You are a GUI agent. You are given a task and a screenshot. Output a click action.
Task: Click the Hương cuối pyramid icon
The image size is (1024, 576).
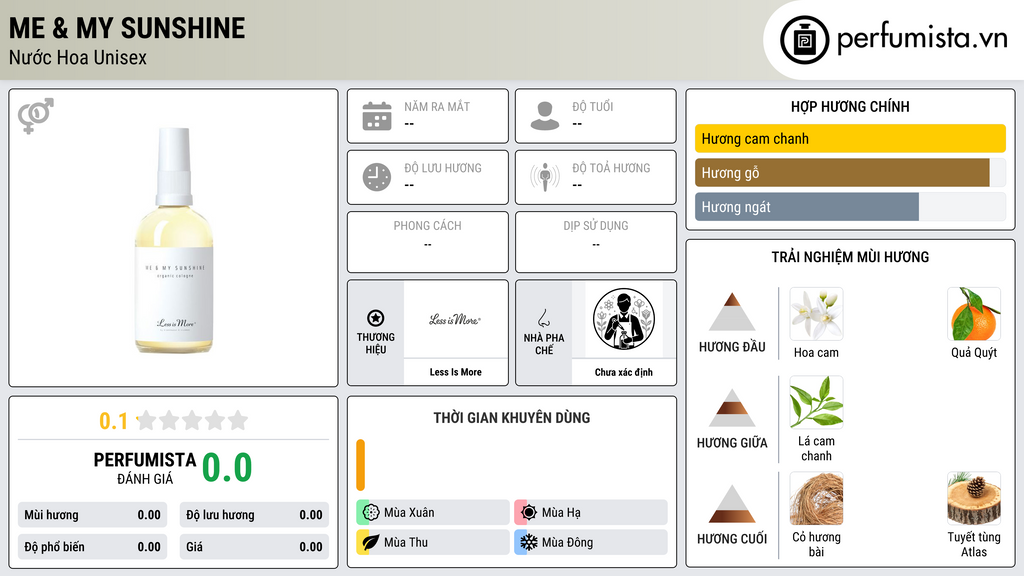[x=732, y=504]
